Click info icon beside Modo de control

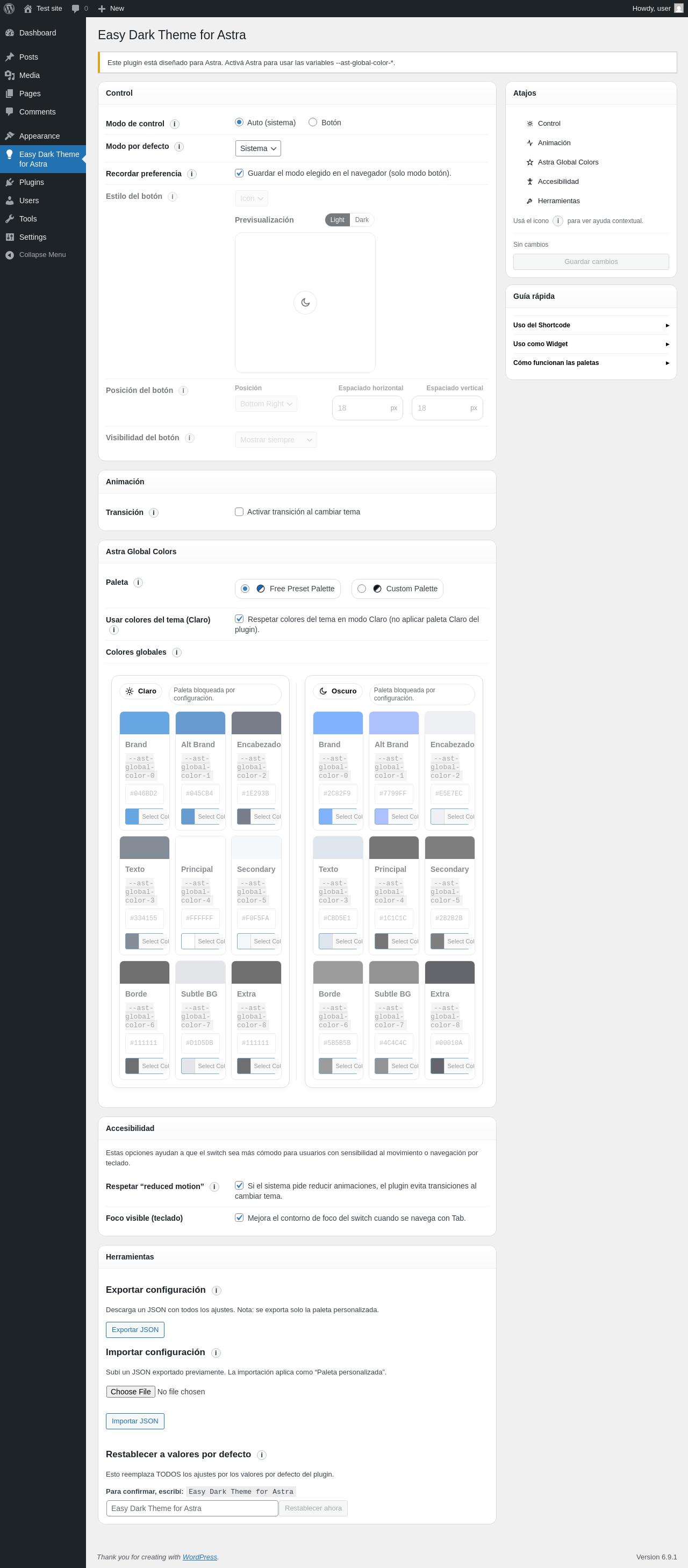(175, 124)
